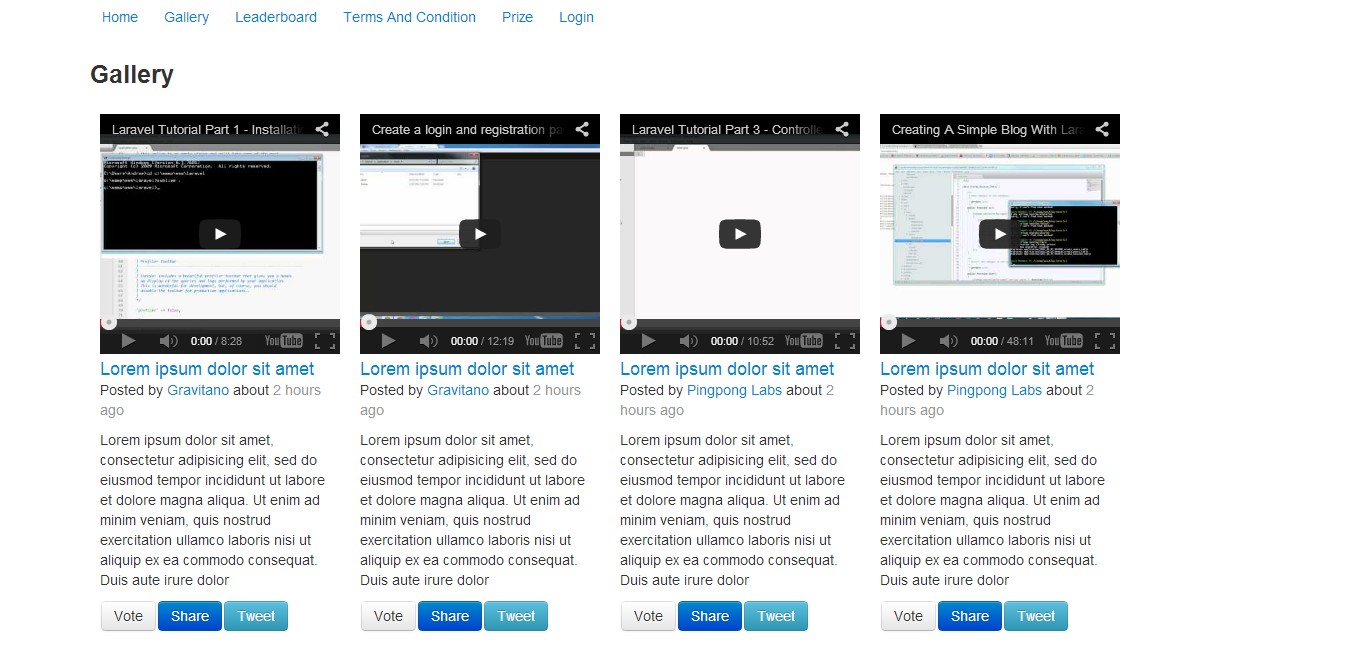Screen dimensions: 1349x662
Task: Click share icon on the login and registration video
Action: (x=582, y=129)
